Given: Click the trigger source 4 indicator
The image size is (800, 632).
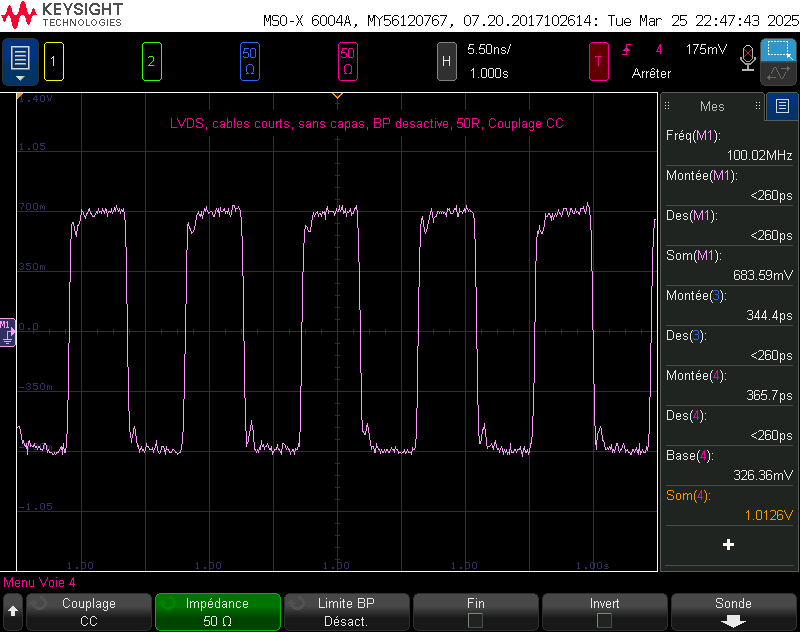Looking at the screenshot, I should pos(659,49).
